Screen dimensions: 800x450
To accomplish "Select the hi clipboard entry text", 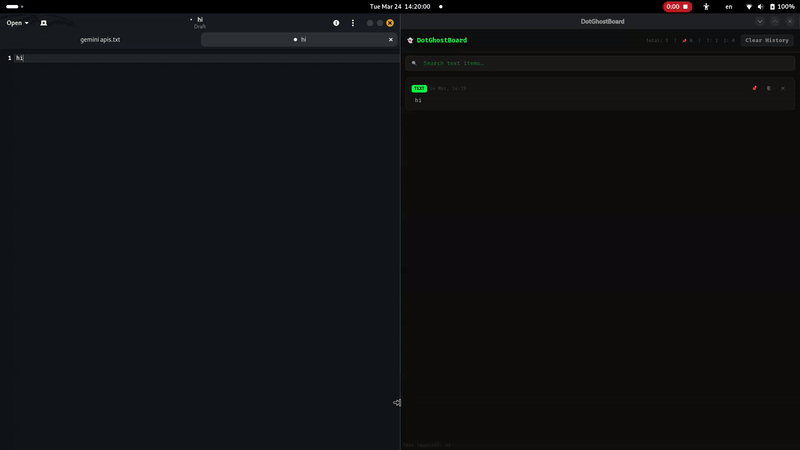I will tap(418, 101).
